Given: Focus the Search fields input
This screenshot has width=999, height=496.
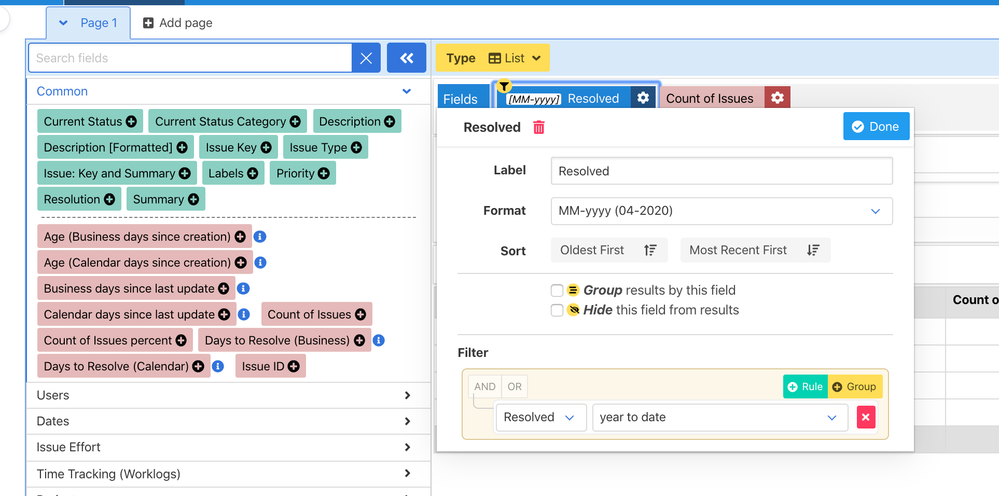Looking at the screenshot, I should point(190,58).
